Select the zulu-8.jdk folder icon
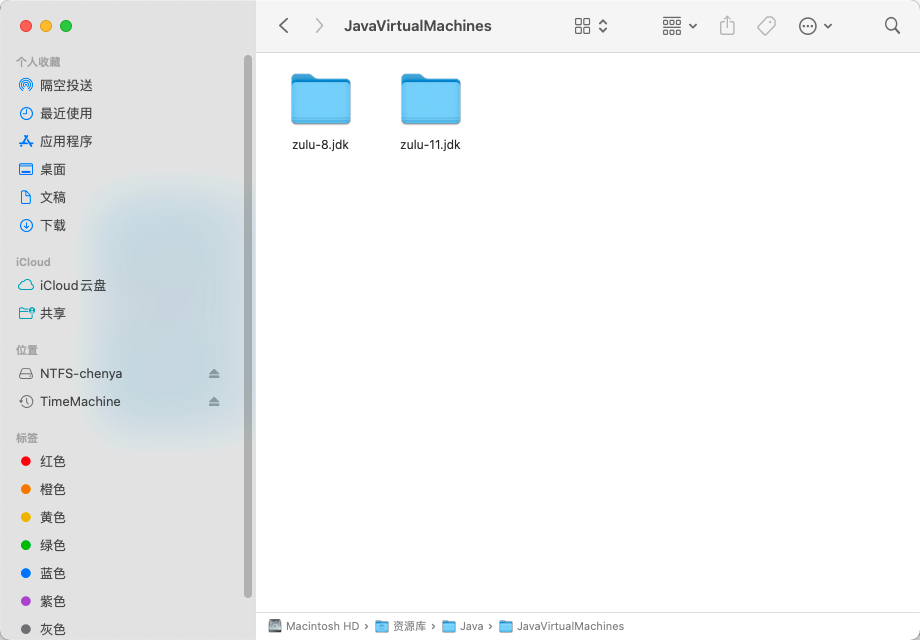Image resolution: width=920 pixels, height=640 pixels. point(321,99)
